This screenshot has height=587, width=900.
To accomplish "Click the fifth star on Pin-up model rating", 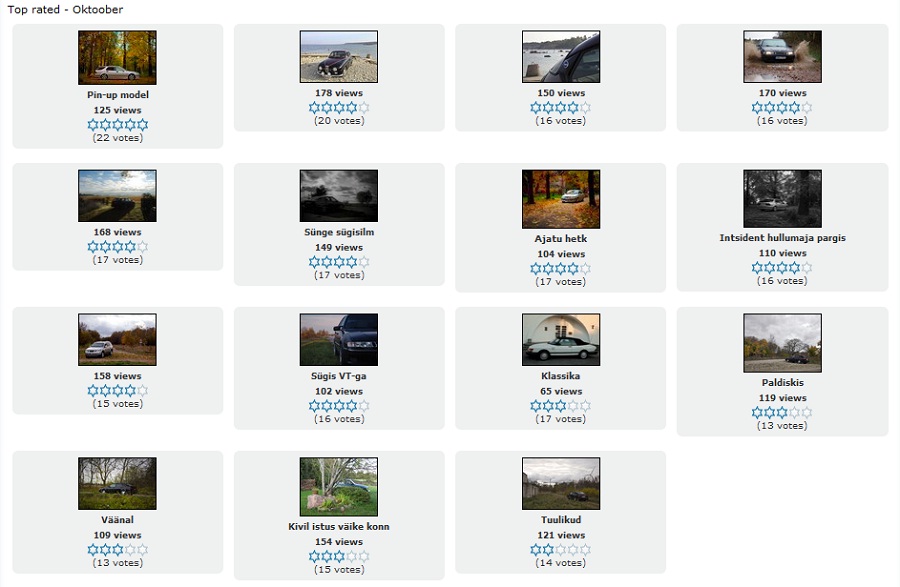I will (x=143, y=125).
